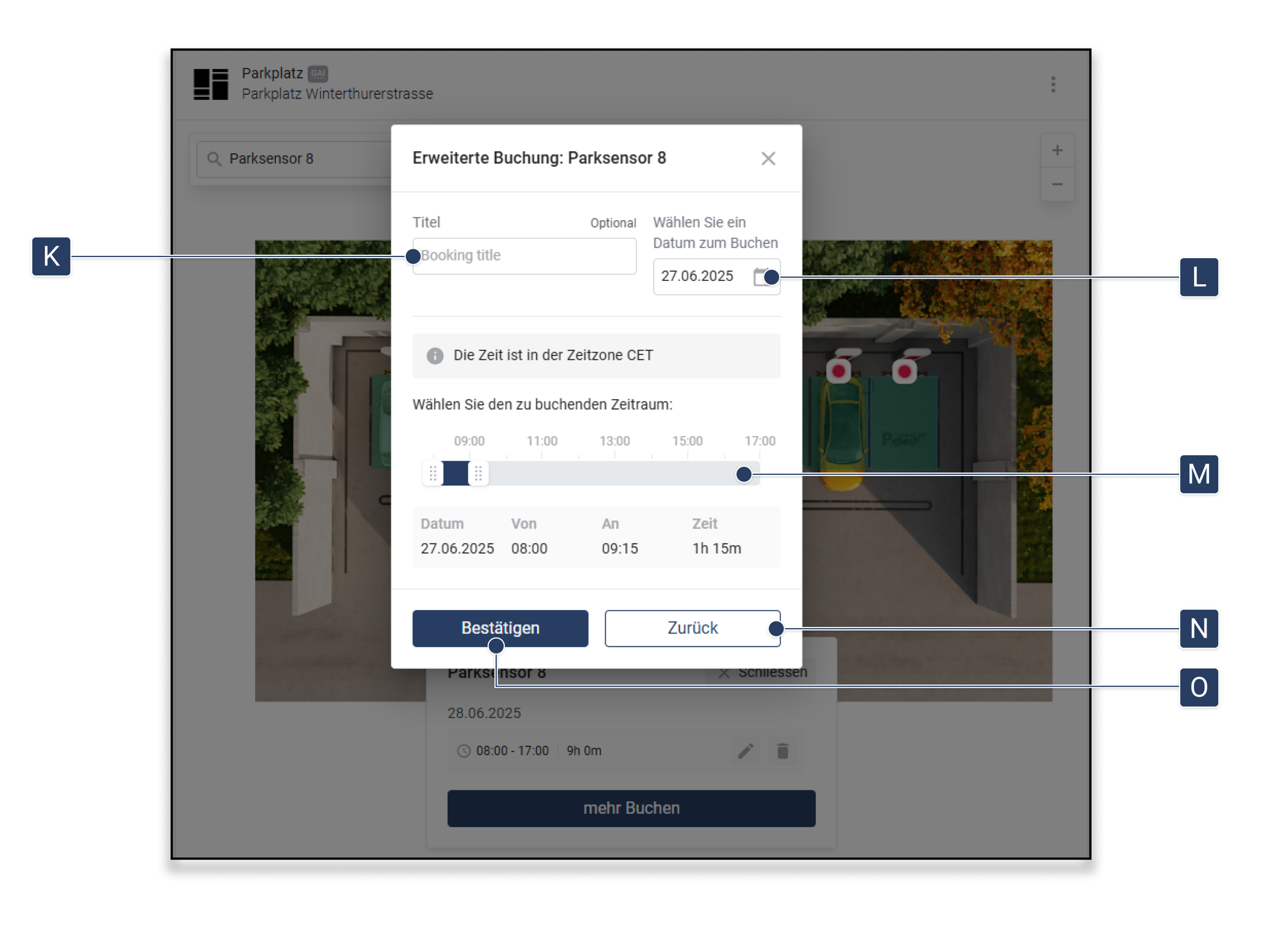Click the search magnifier icon
The image size is (1284, 952).
[x=213, y=159]
